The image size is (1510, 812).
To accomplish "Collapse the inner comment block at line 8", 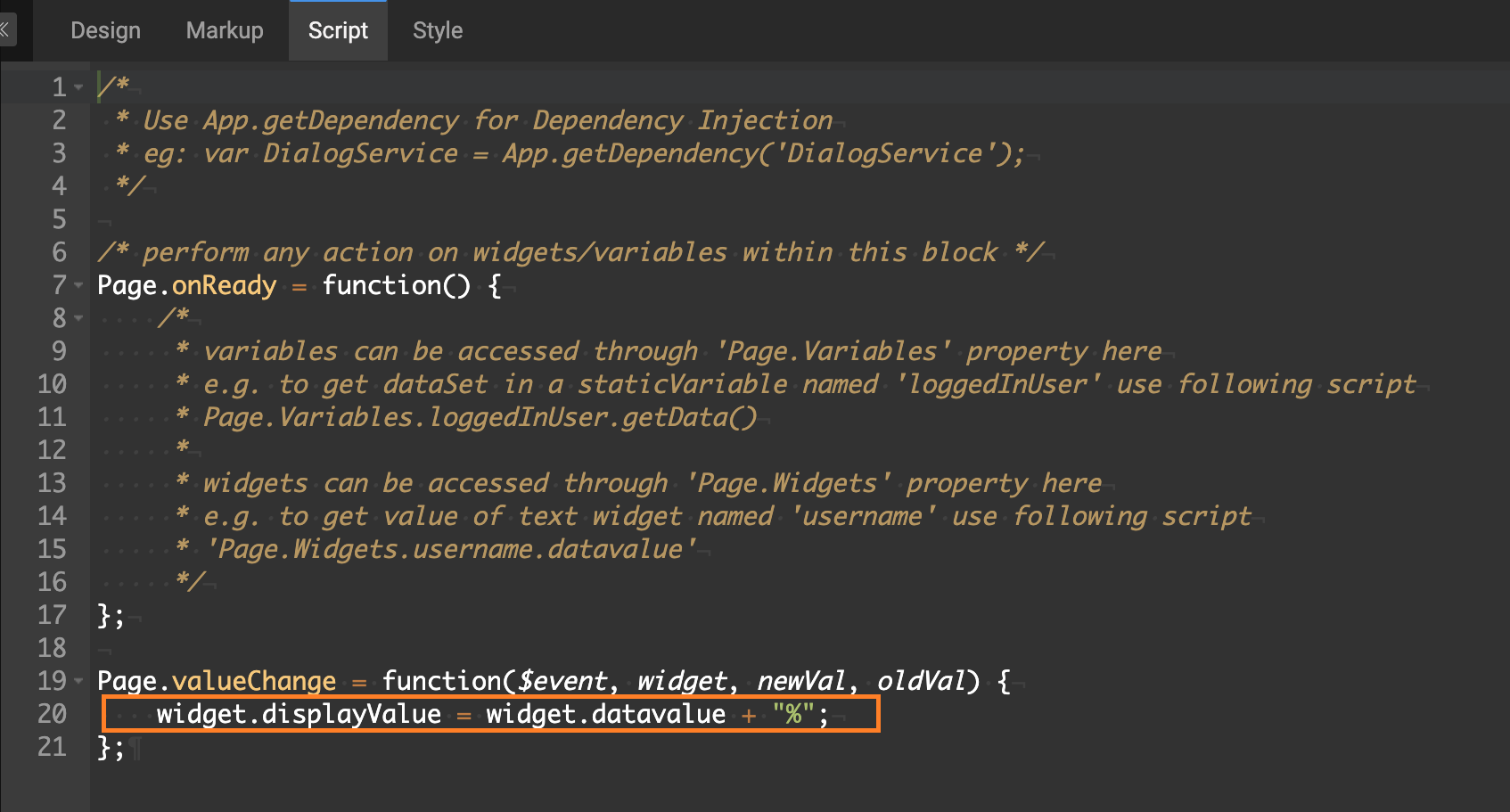I will 79,318.
